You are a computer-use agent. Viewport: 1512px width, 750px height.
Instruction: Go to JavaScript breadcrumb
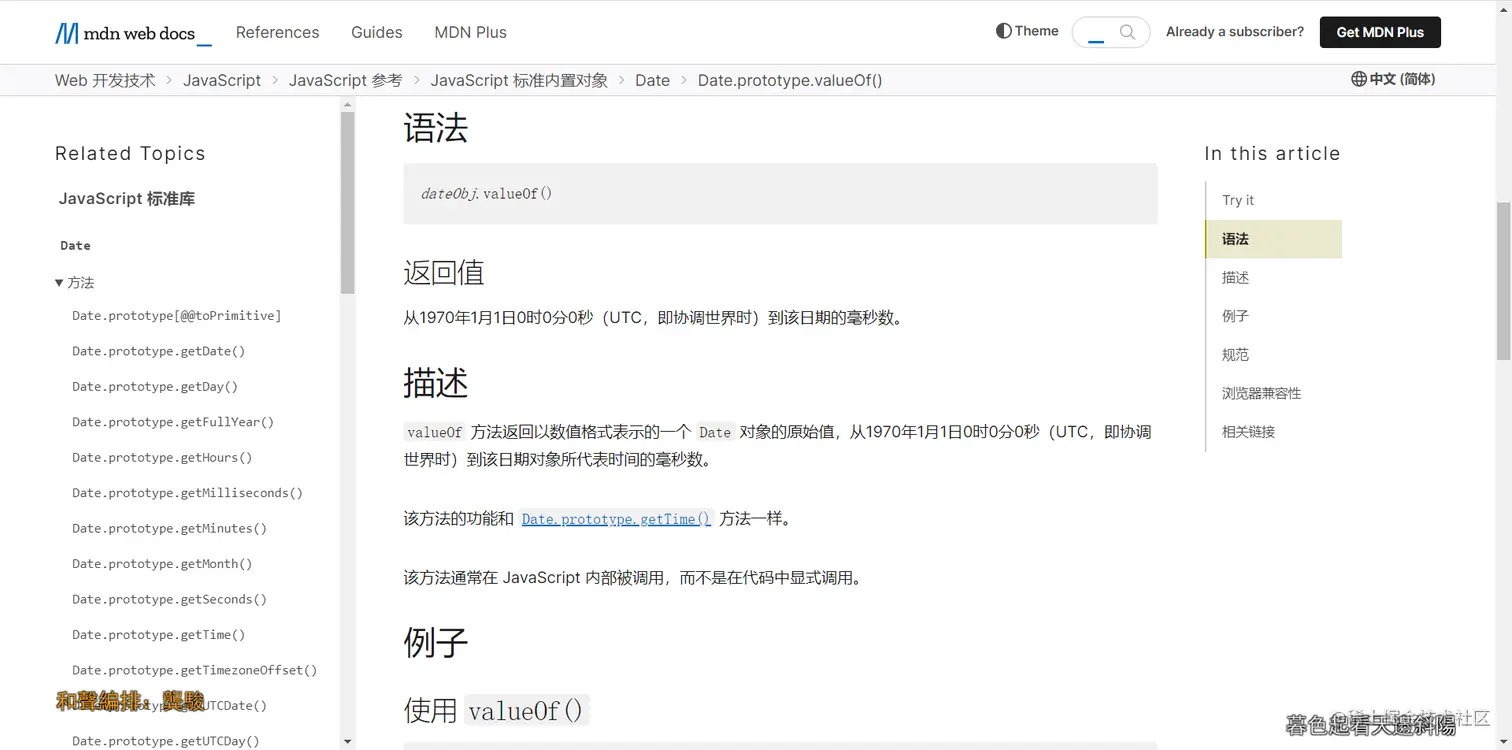(222, 80)
